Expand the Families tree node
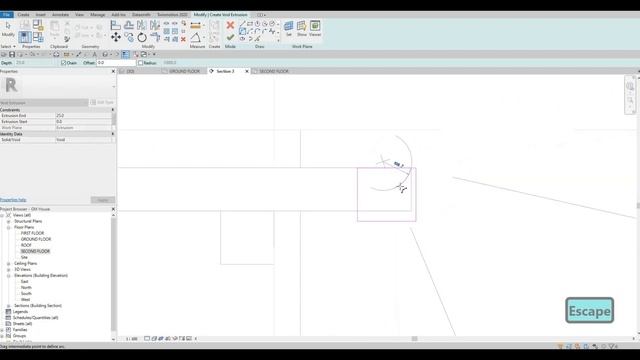Image resolution: width=640 pixels, height=360 pixels. point(2,330)
